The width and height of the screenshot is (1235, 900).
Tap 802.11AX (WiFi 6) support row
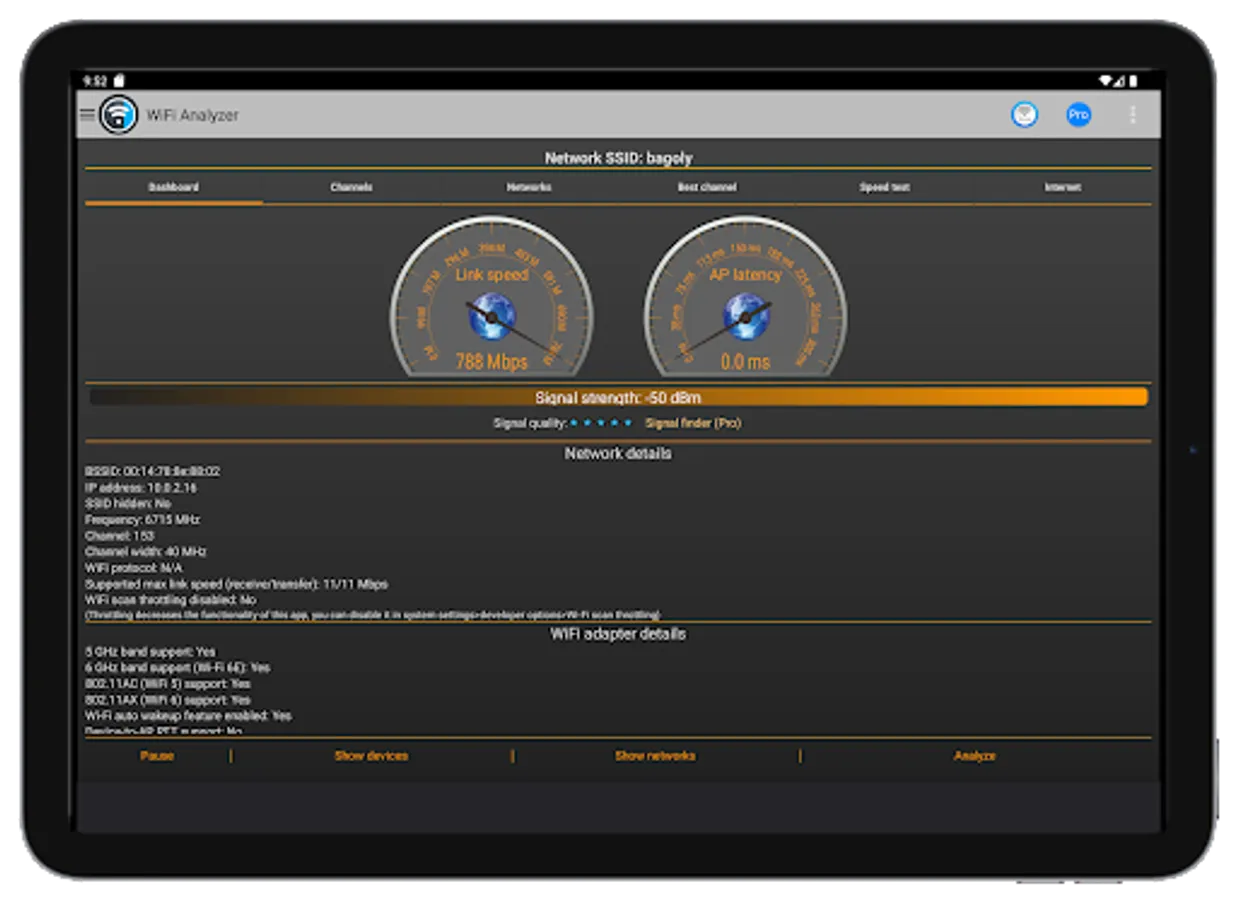(169, 699)
